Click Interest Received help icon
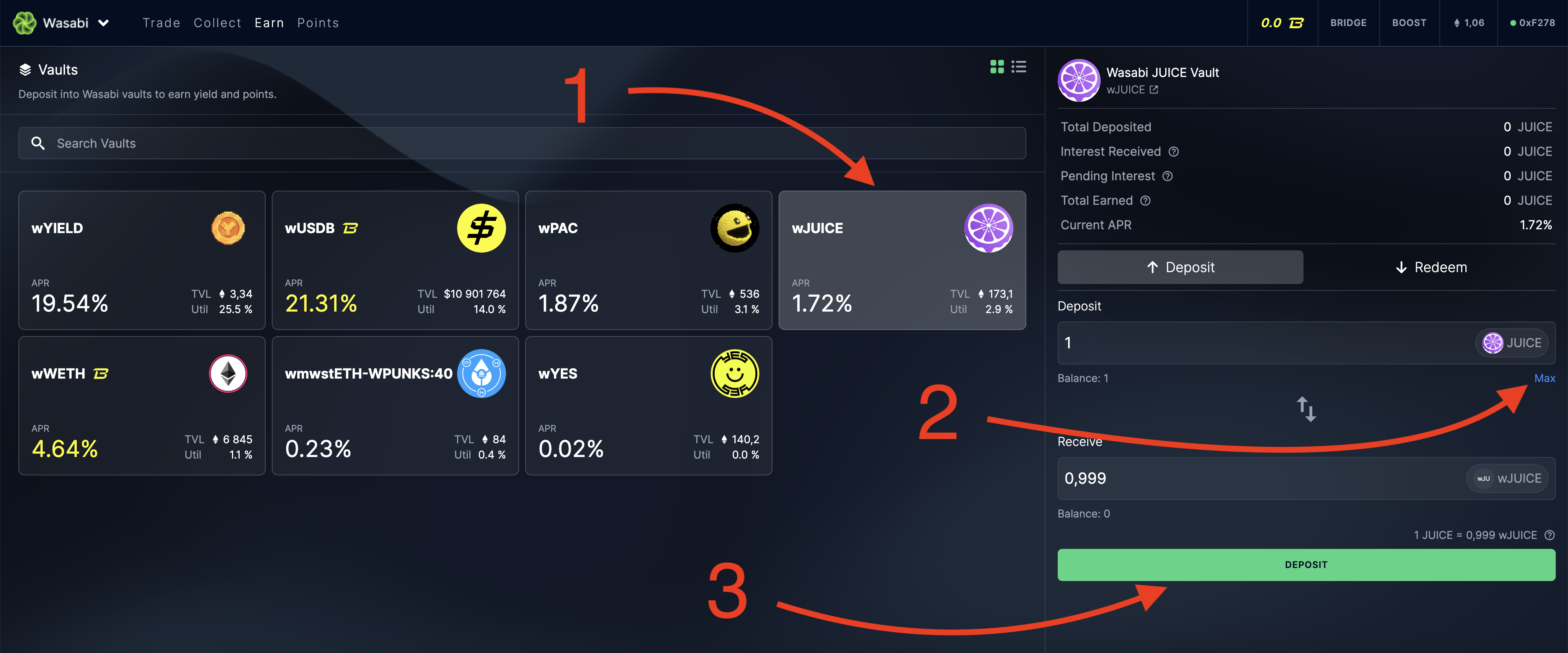 click(x=1174, y=152)
